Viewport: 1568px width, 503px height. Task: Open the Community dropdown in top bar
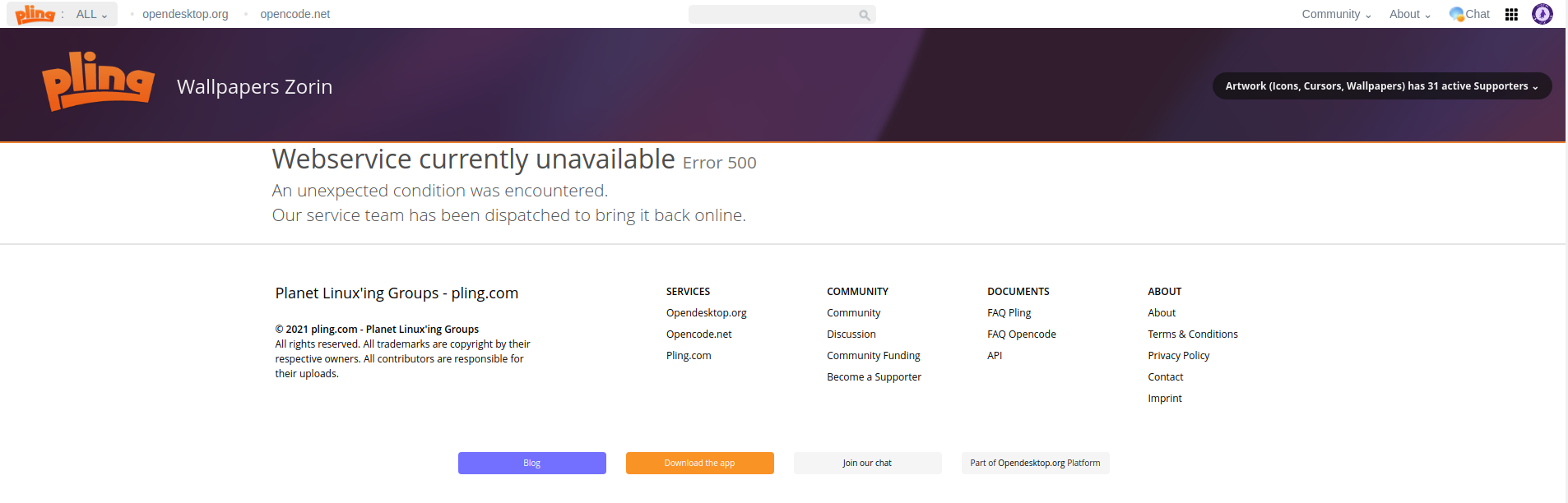point(1337,14)
